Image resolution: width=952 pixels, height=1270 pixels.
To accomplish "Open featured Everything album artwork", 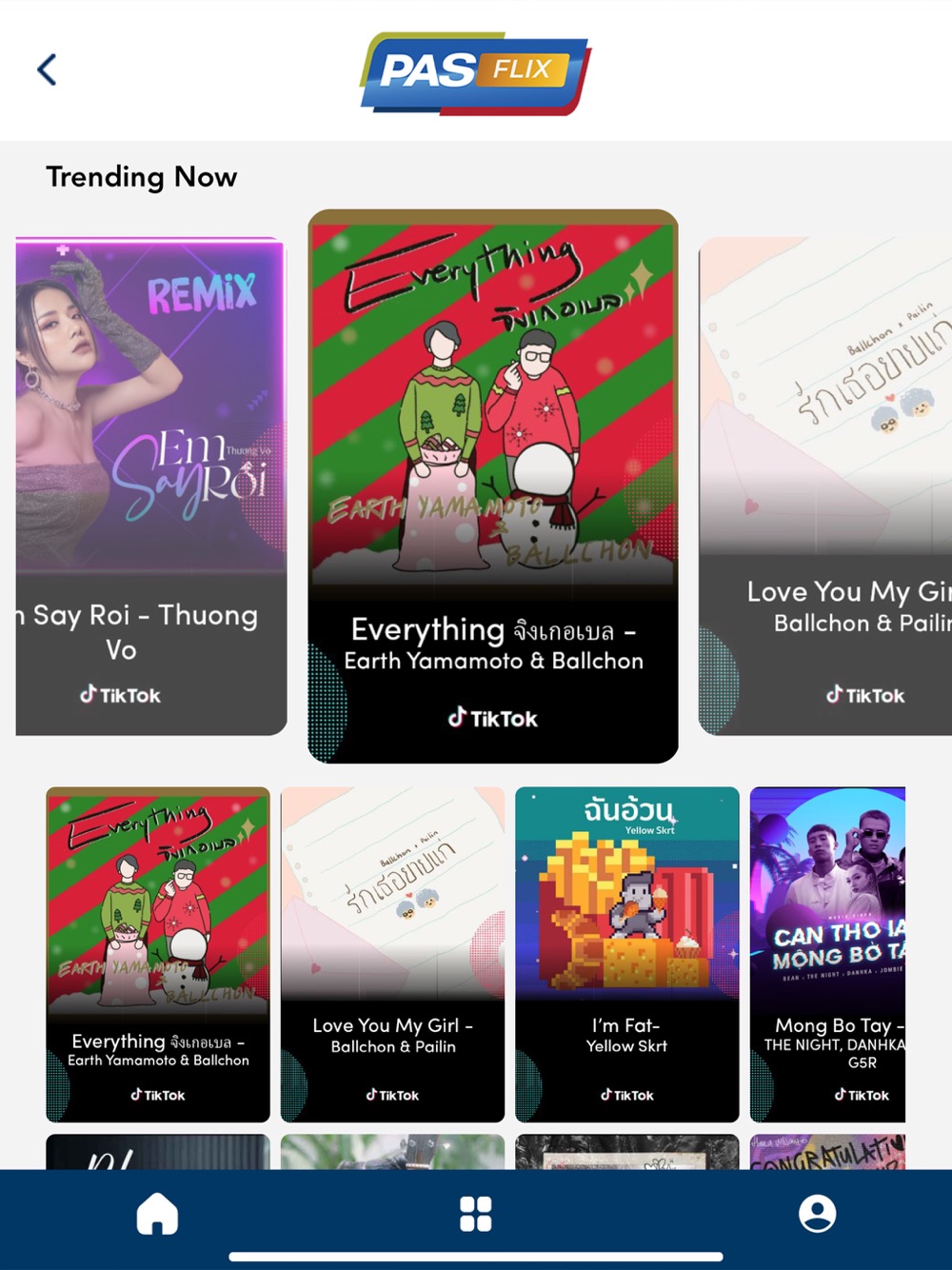I will pos(493,400).
